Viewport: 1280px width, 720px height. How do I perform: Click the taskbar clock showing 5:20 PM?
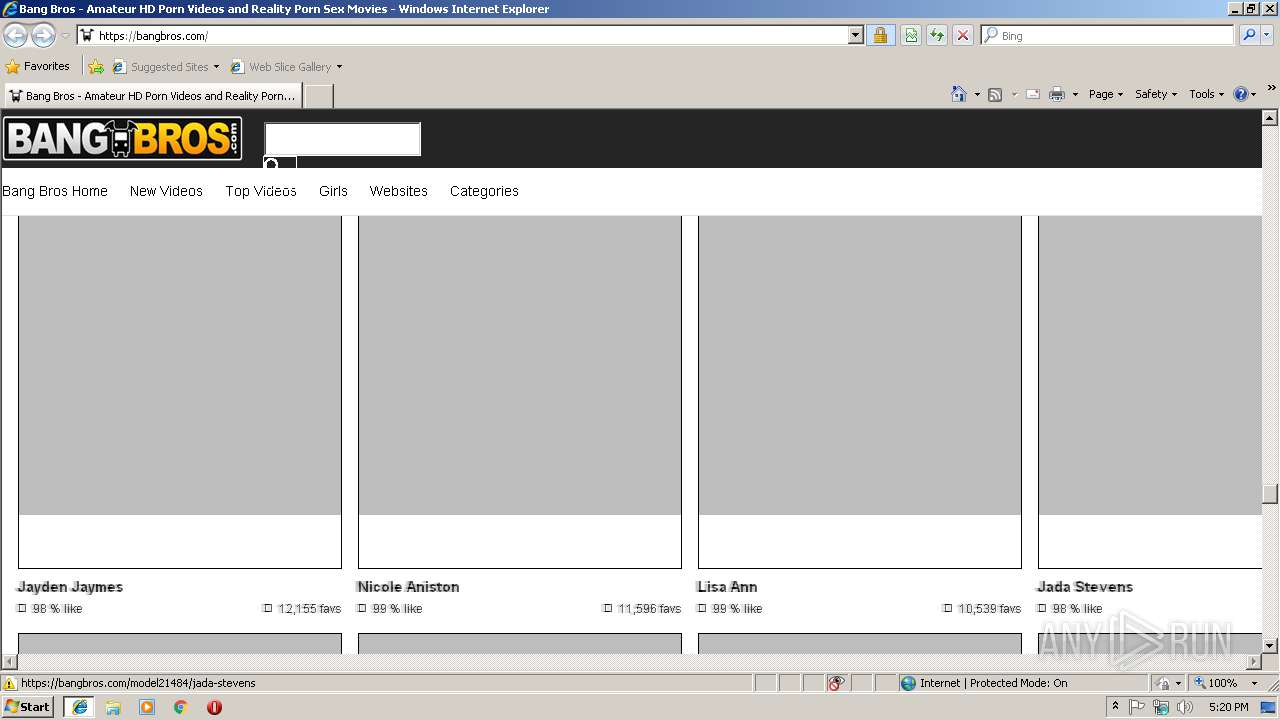1228,707
